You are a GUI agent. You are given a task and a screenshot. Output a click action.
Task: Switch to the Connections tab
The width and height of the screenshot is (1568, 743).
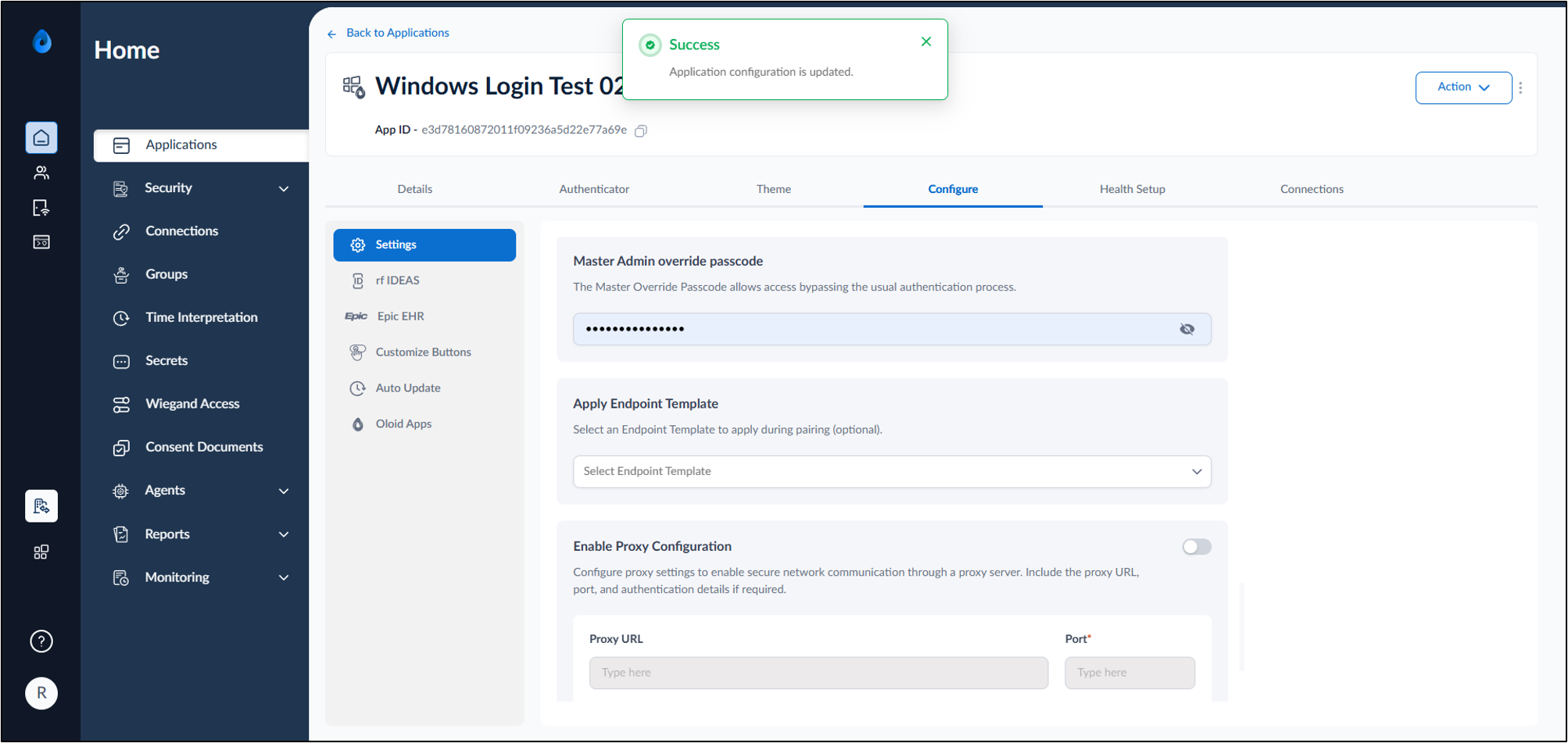pyautogui.click(x=1312, y=189)
